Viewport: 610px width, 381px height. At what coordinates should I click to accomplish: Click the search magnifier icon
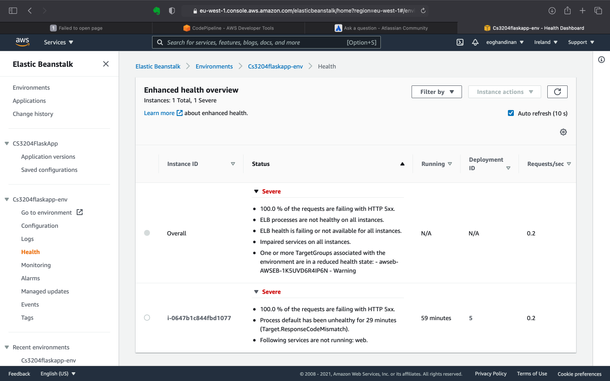tap(160, 42)
